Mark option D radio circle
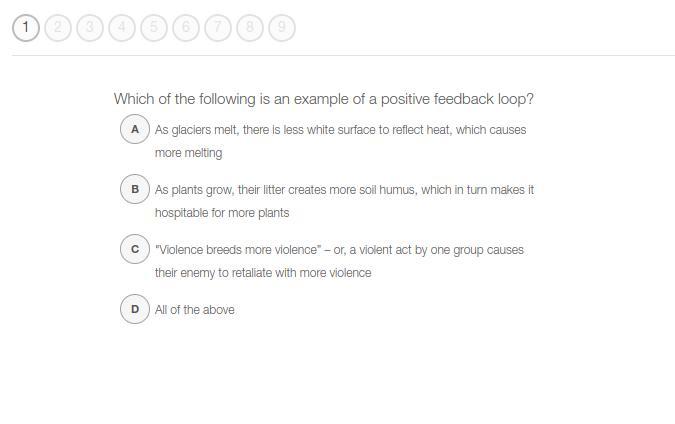 135,309
